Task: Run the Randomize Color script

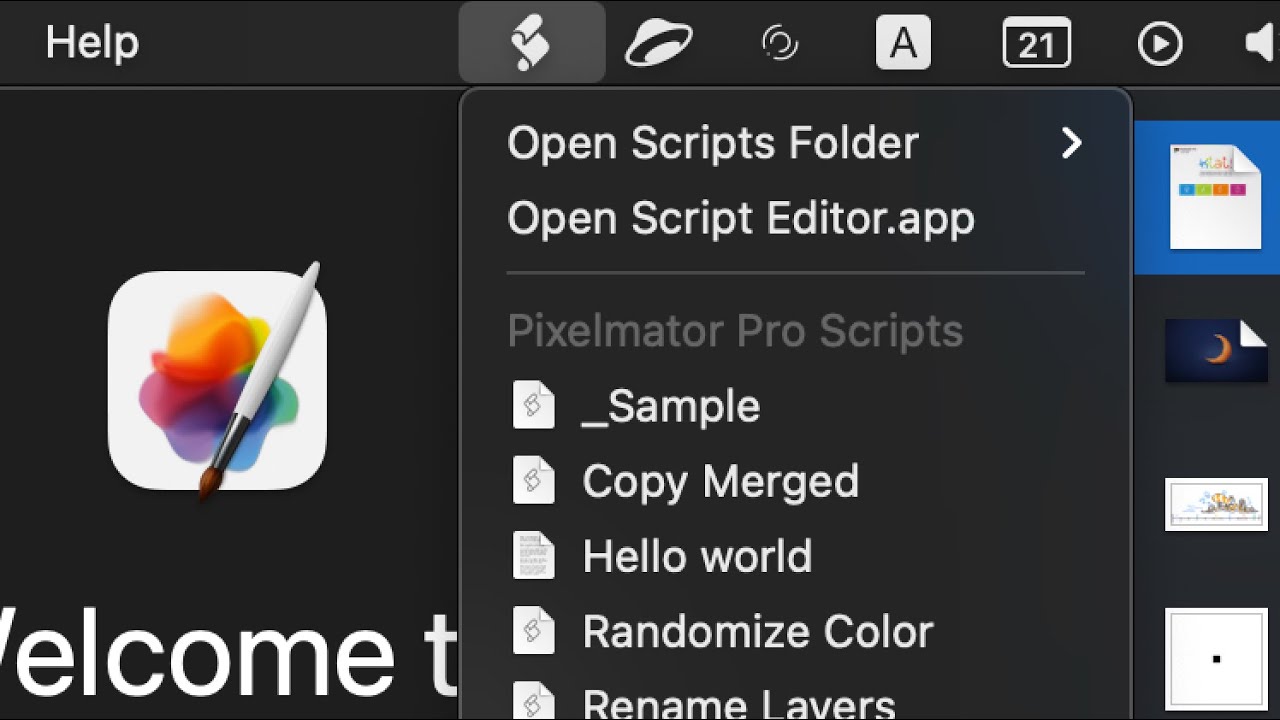Action: point(757,631)
